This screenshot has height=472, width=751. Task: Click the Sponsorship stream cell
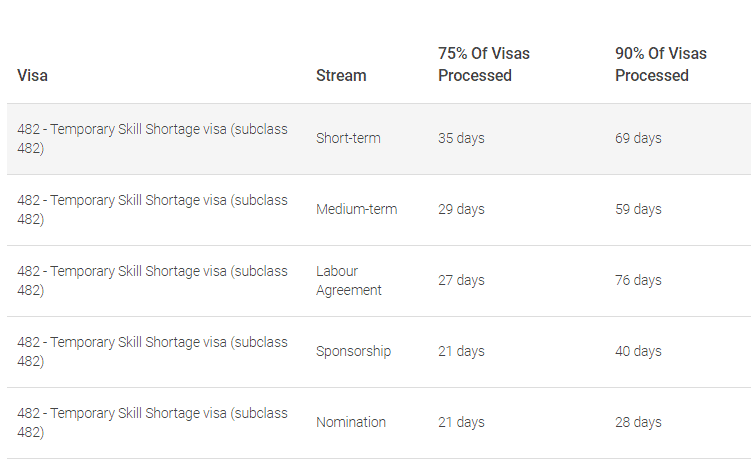pos(353,352)
